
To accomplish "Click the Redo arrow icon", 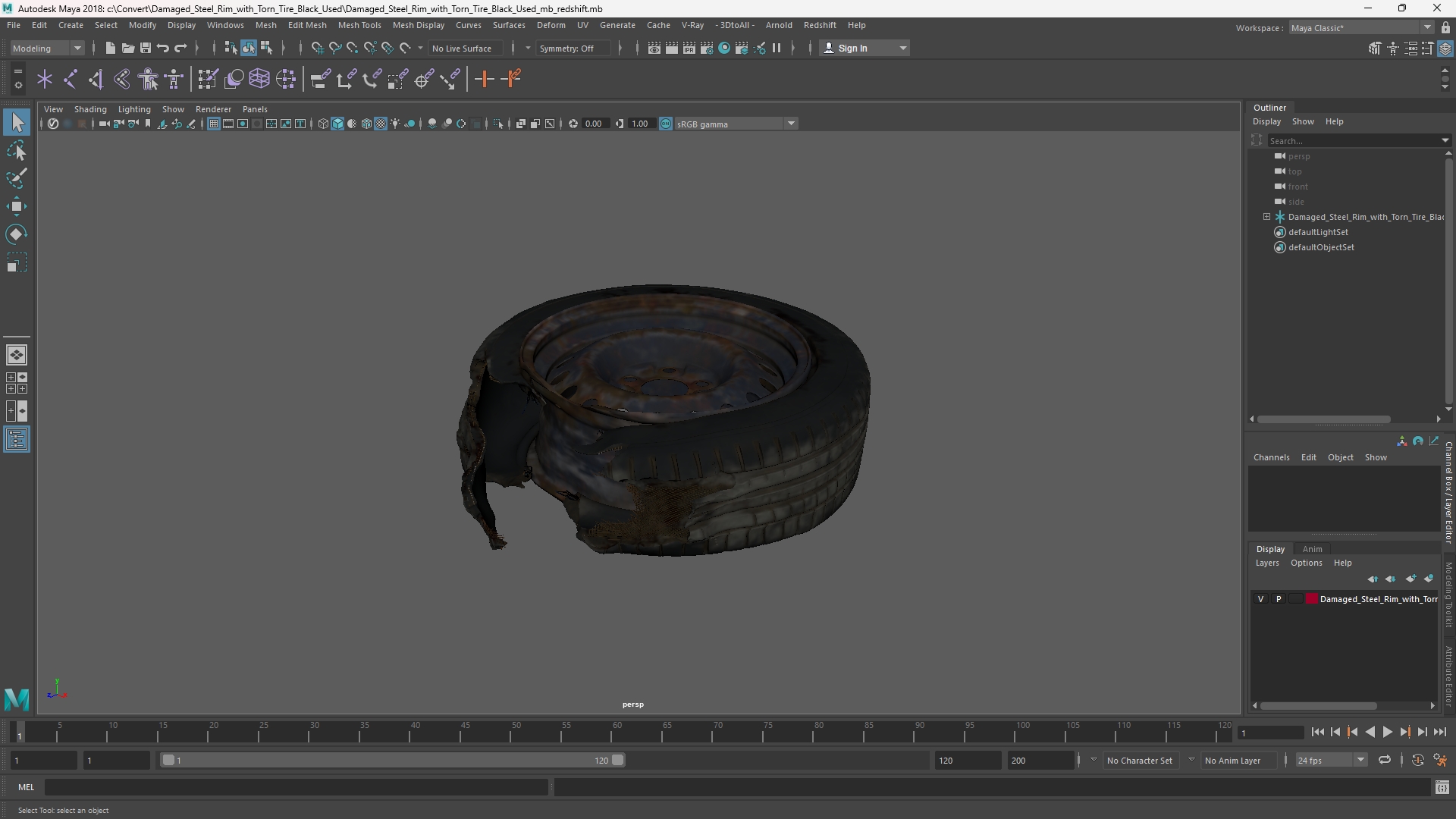I will pos(180,48).
